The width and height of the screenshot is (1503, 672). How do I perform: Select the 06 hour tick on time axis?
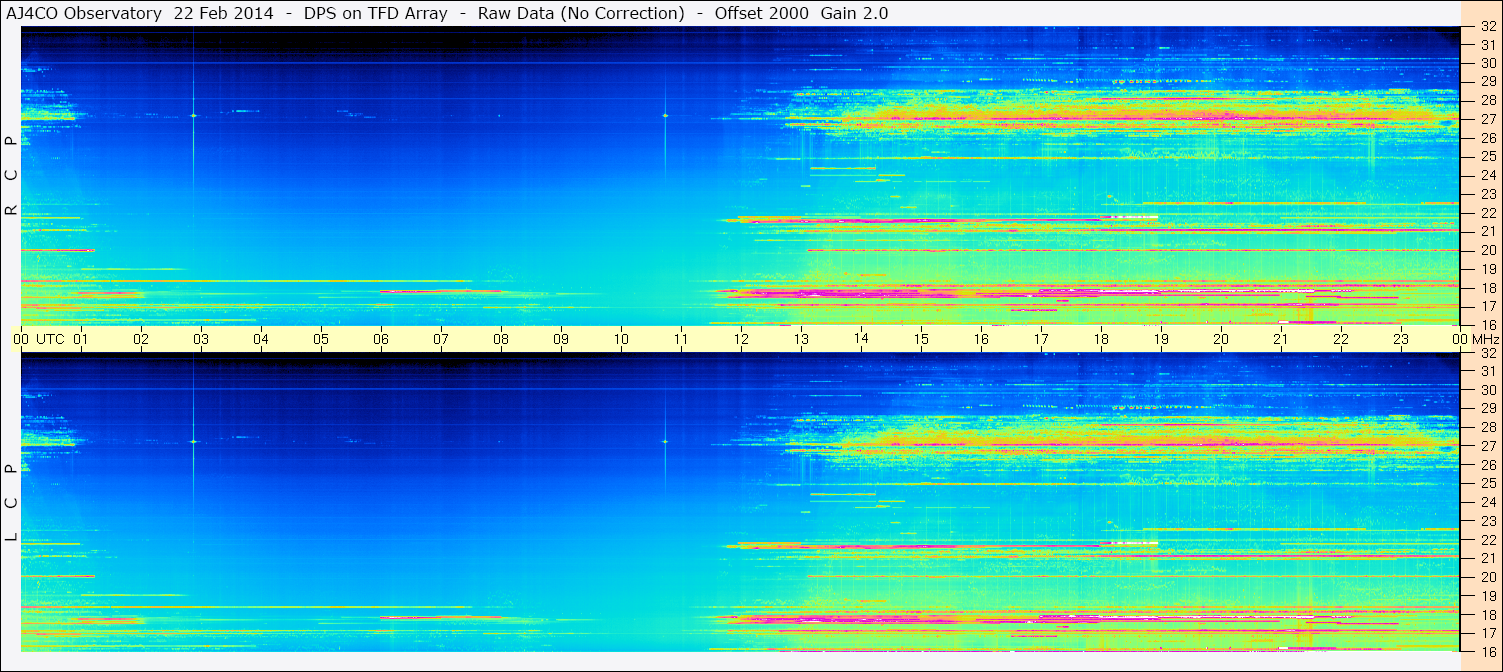[381, 339]
